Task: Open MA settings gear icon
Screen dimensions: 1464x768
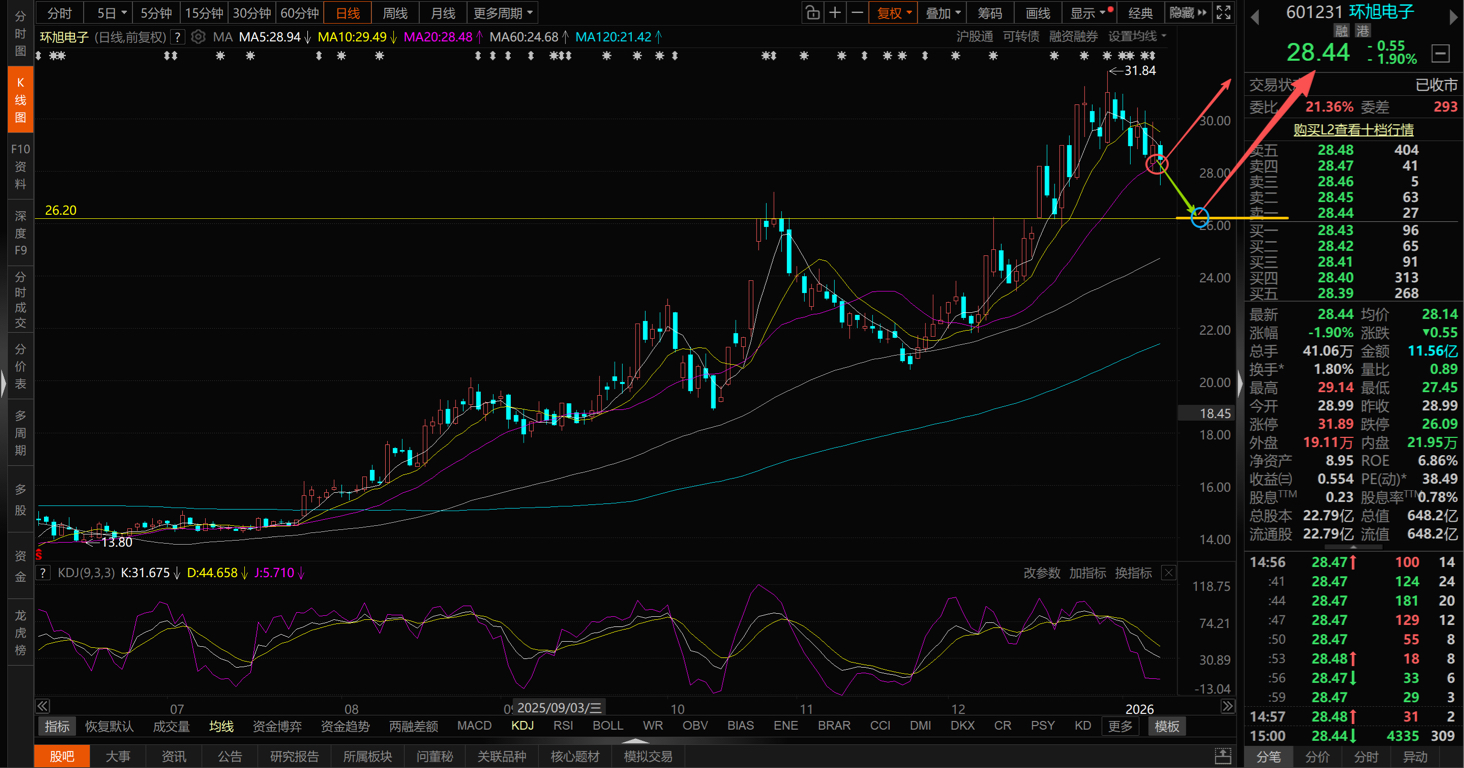Action: [x=198, y=37]
